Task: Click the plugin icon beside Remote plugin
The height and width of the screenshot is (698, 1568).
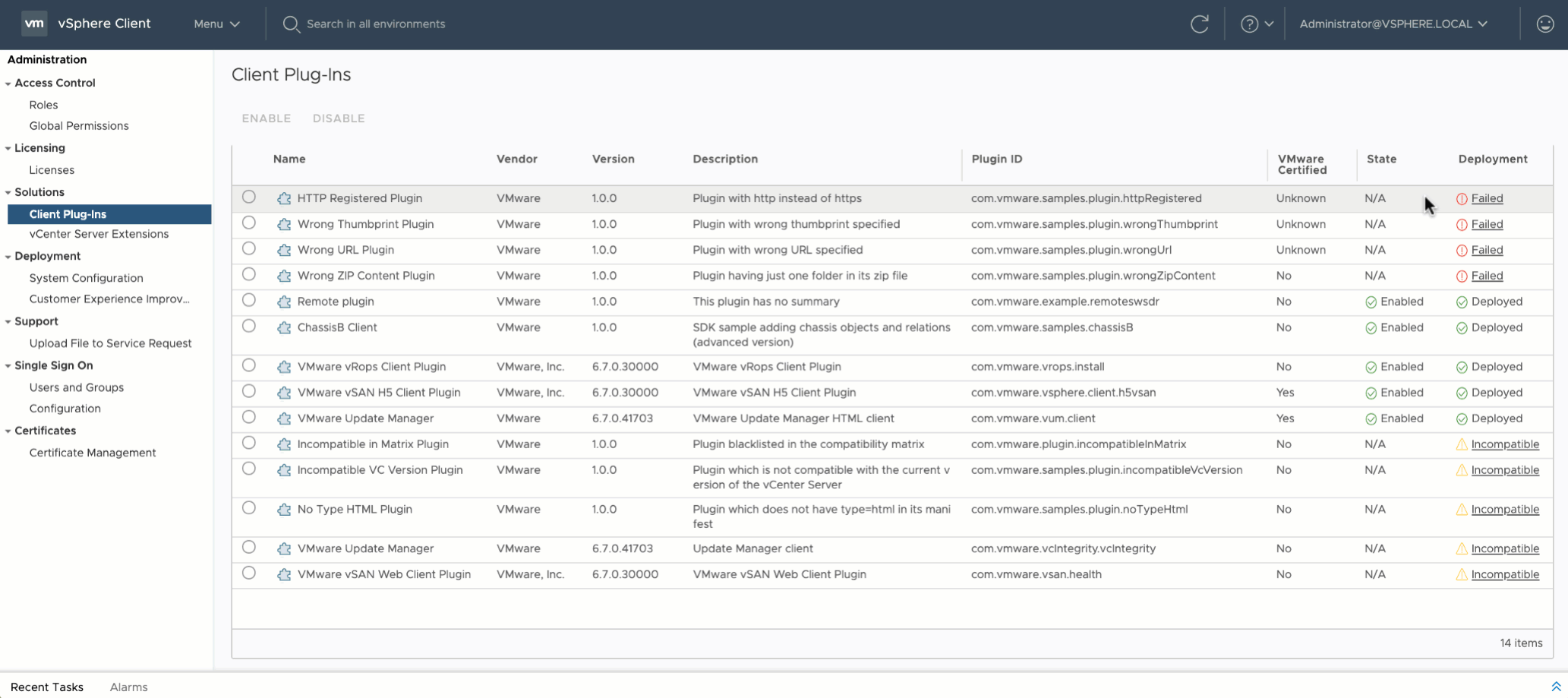Action: pyautogui.click(x=284, y=302)
